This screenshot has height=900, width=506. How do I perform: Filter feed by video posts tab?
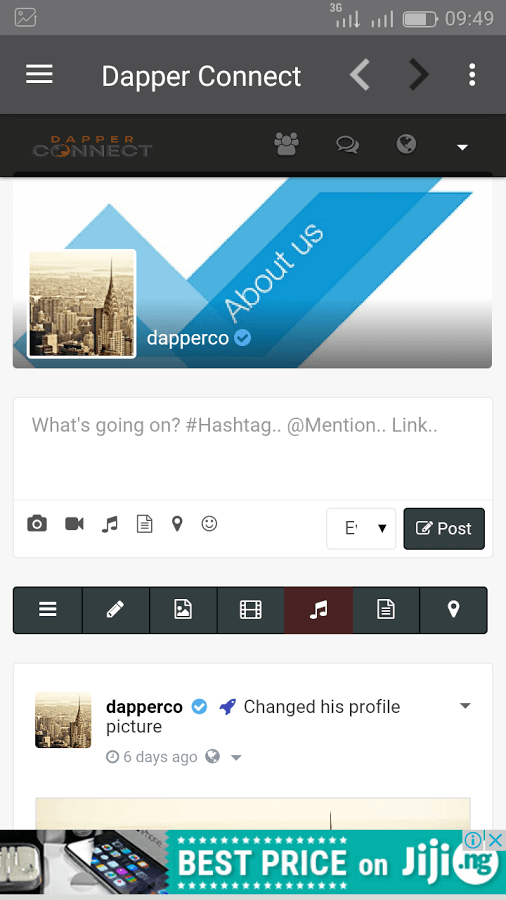point(251,610)
